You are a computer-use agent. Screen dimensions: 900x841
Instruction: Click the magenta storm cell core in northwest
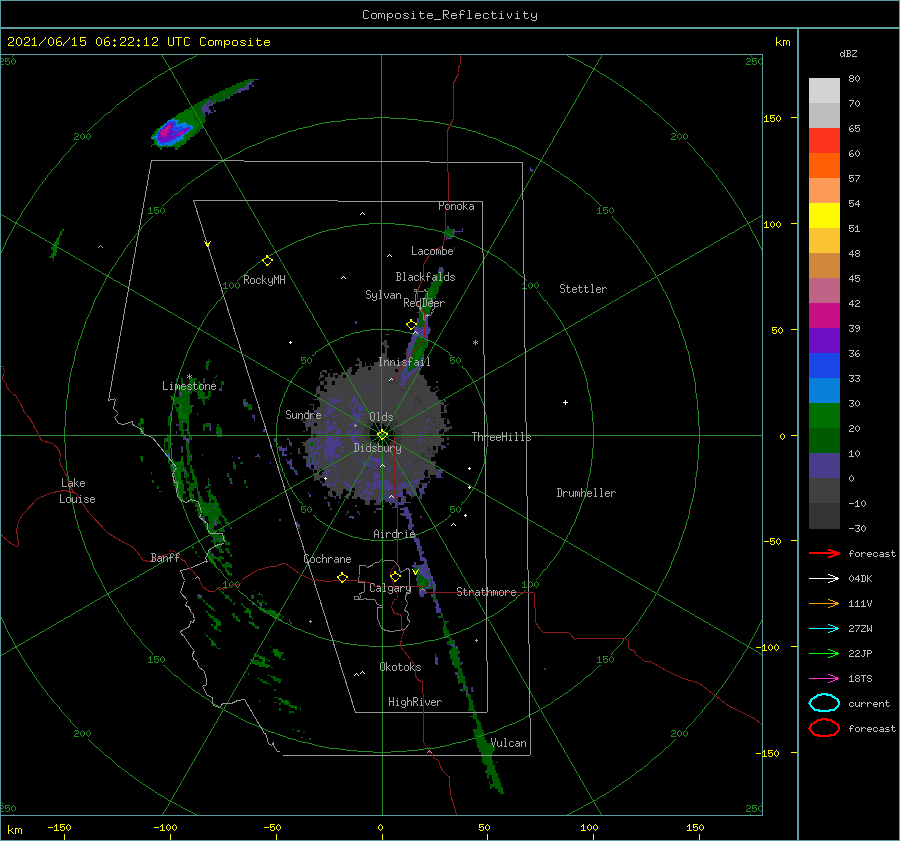click(x=167, y=132)
